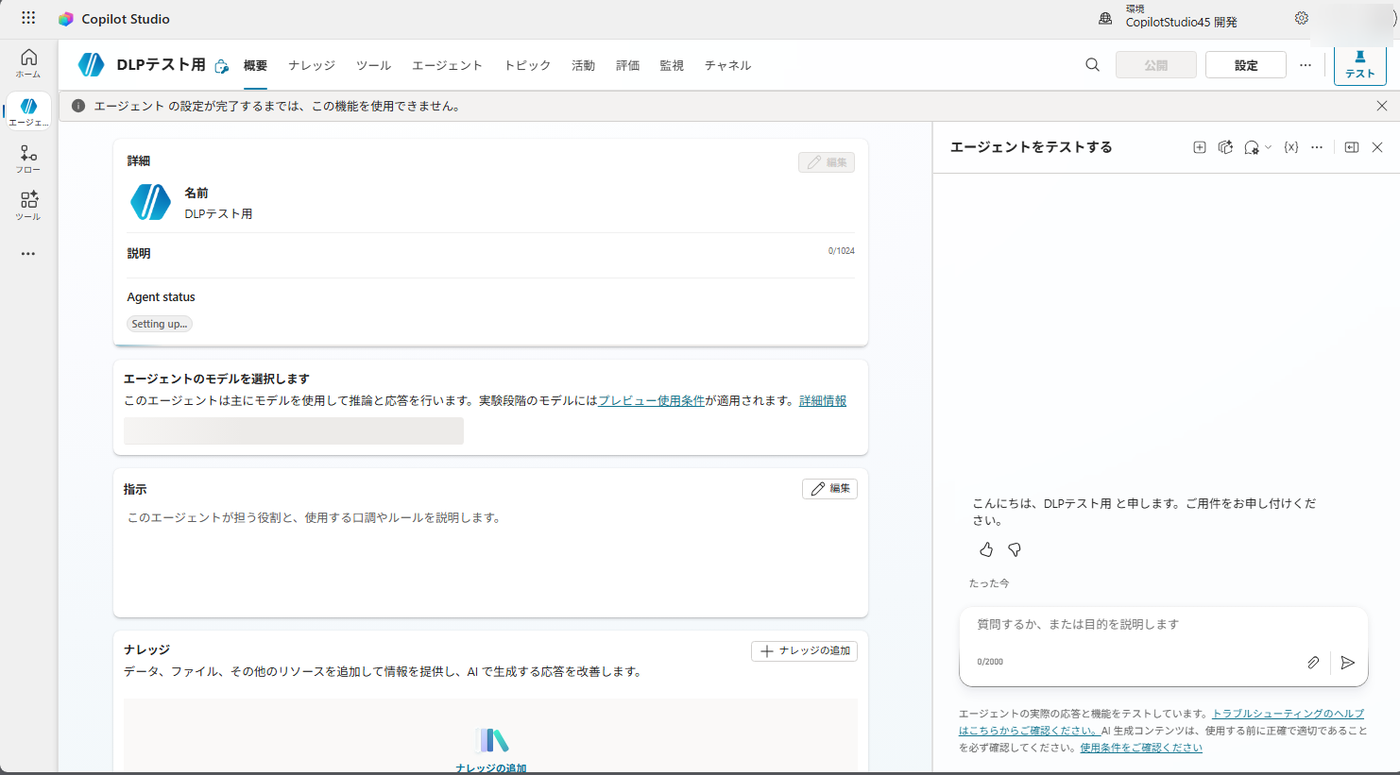1400x775 pixels.
Task: Open the プレビュー使用条件 link
Action: coord(652,401)
